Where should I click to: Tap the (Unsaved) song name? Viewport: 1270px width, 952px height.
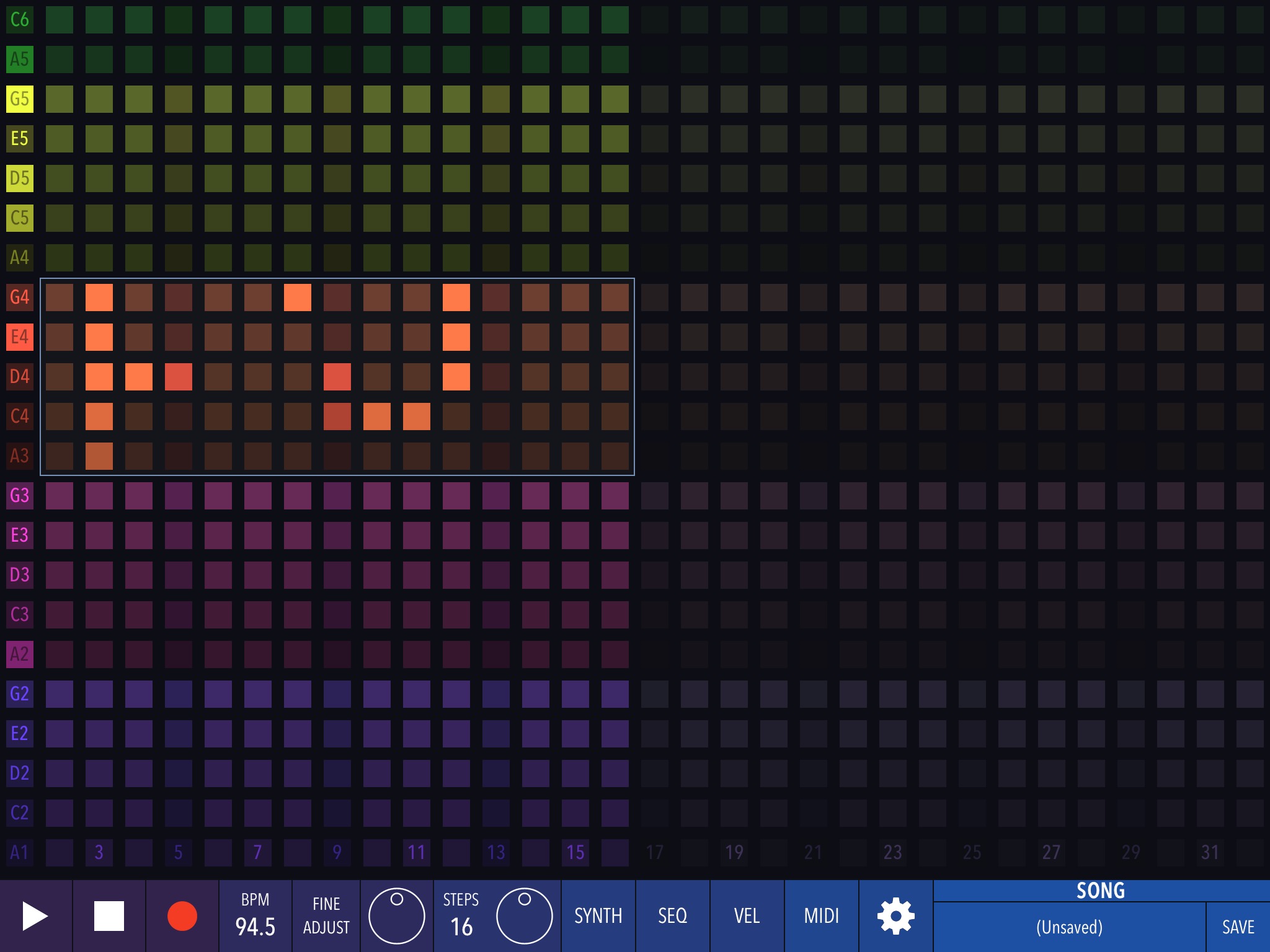1070,927
